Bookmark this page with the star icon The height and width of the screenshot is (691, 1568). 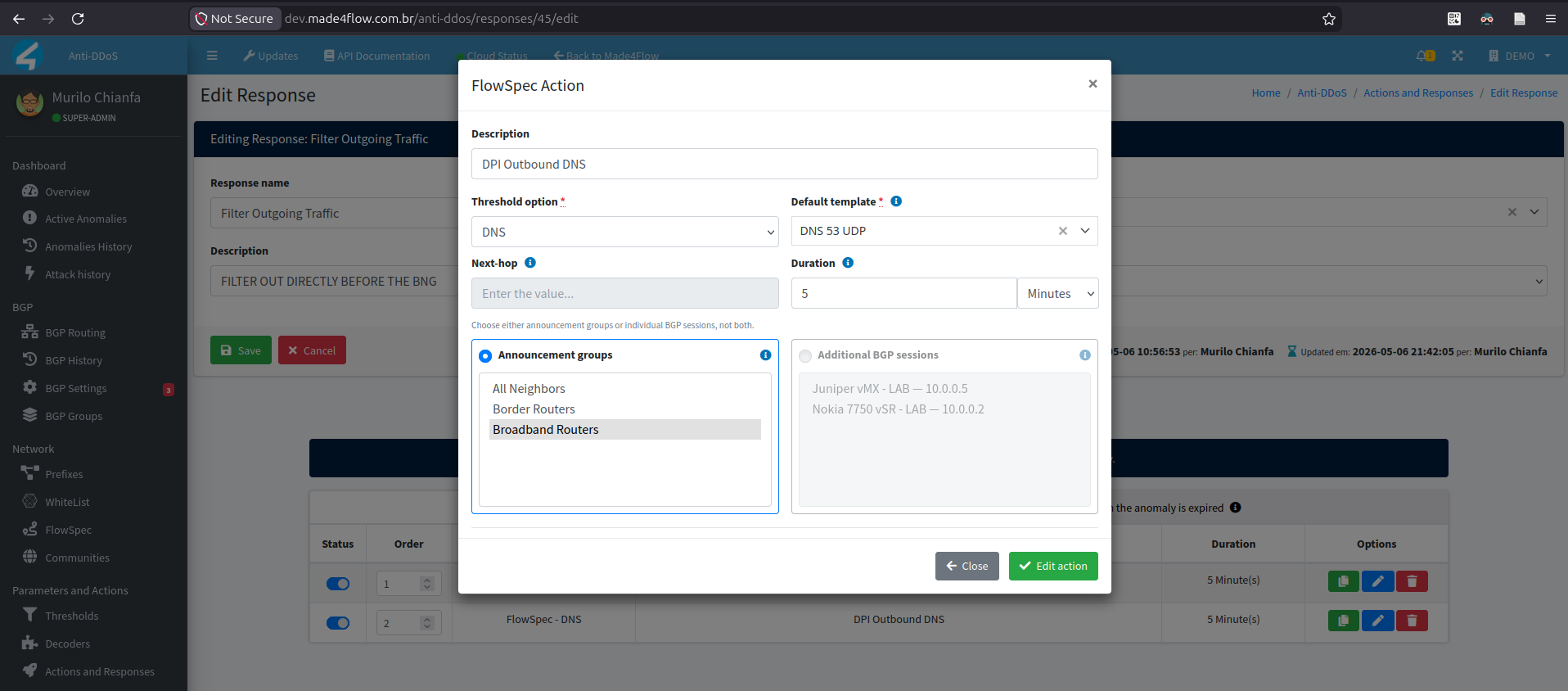1329,19
